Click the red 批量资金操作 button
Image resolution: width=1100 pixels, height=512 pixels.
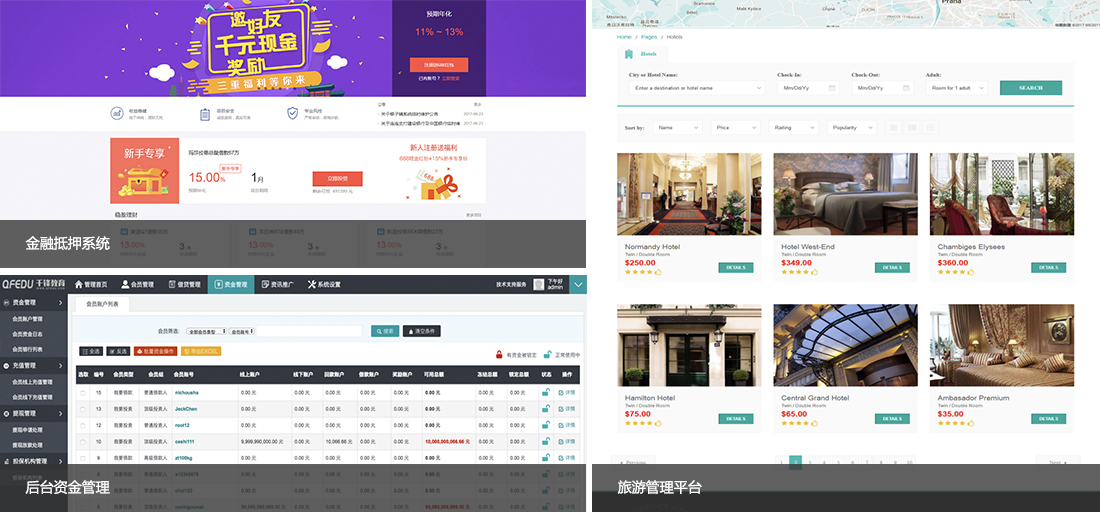155,351
